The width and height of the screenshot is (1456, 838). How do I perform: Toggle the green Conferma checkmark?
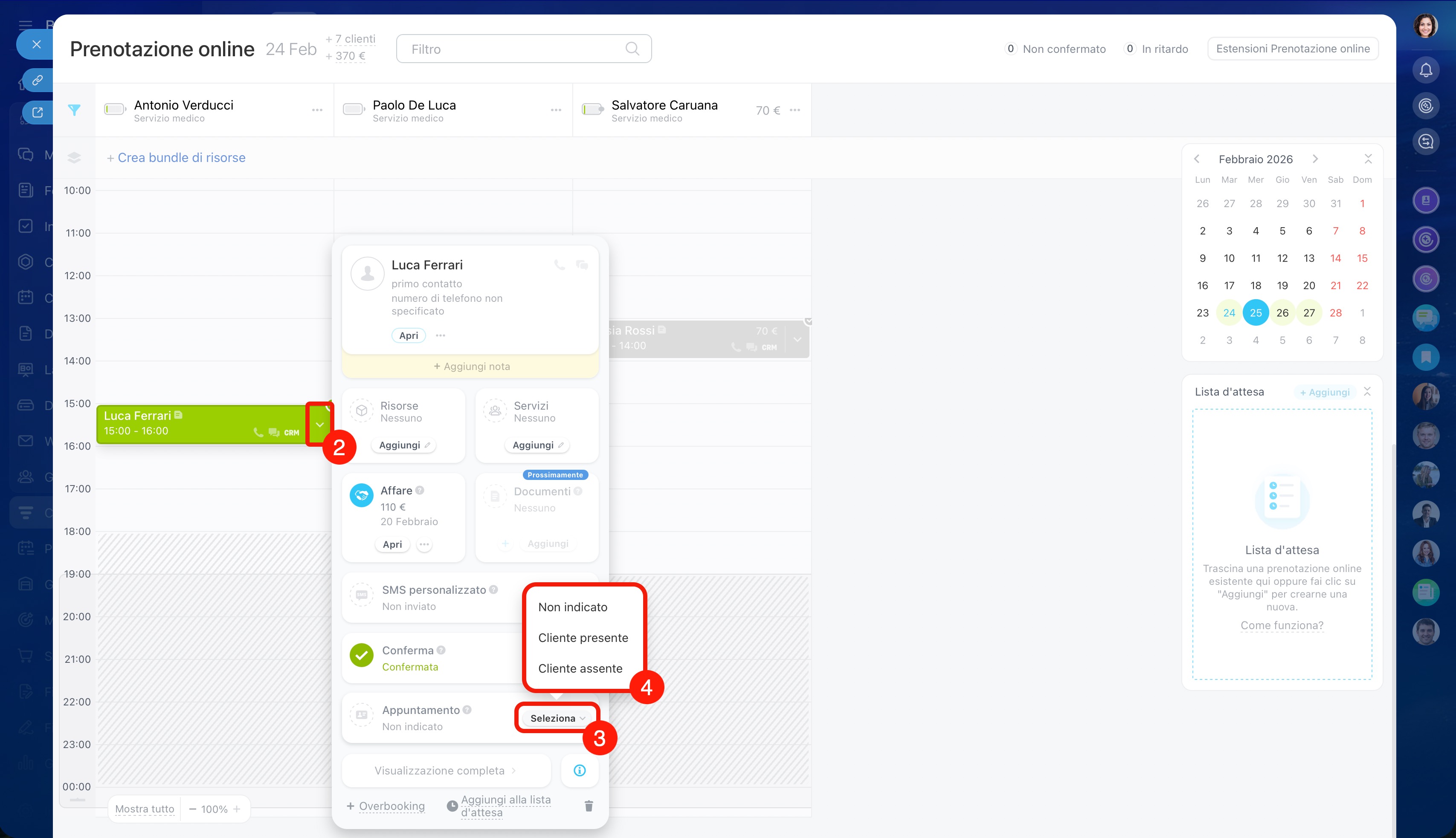pos(362,656)
